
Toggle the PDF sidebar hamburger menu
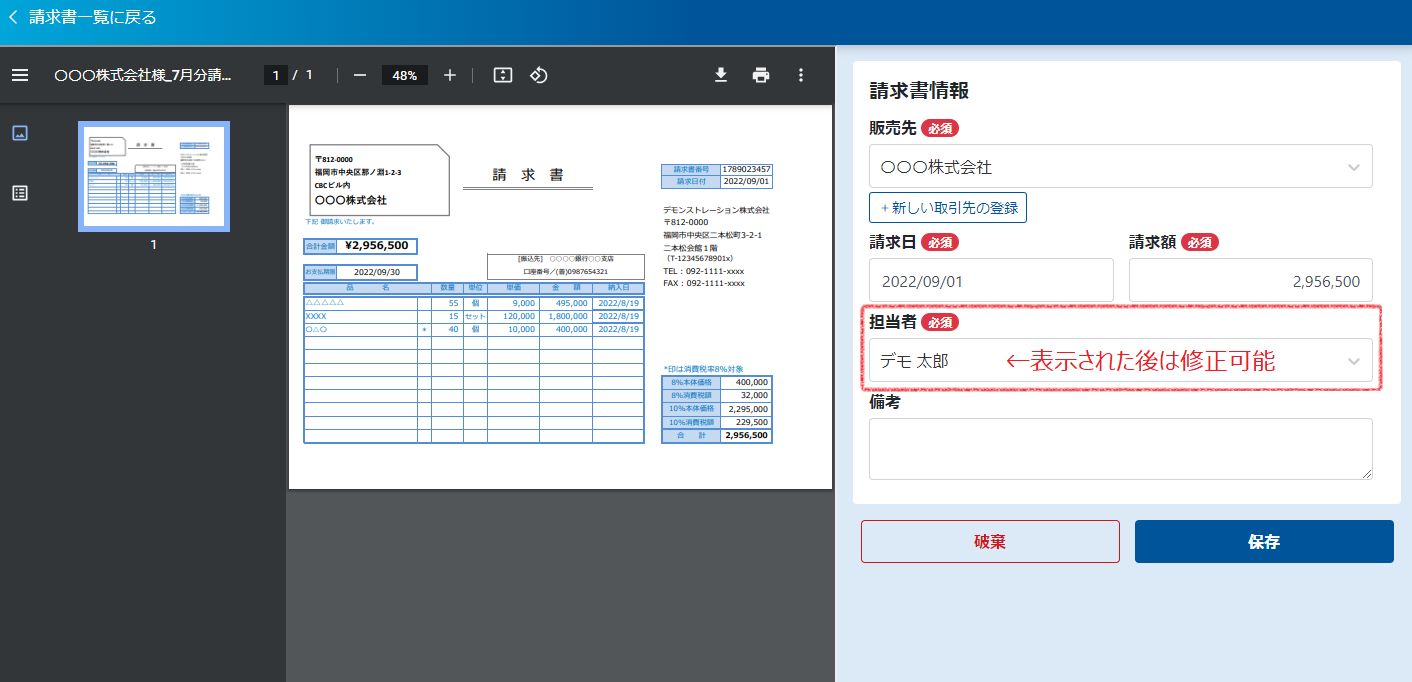20,75
